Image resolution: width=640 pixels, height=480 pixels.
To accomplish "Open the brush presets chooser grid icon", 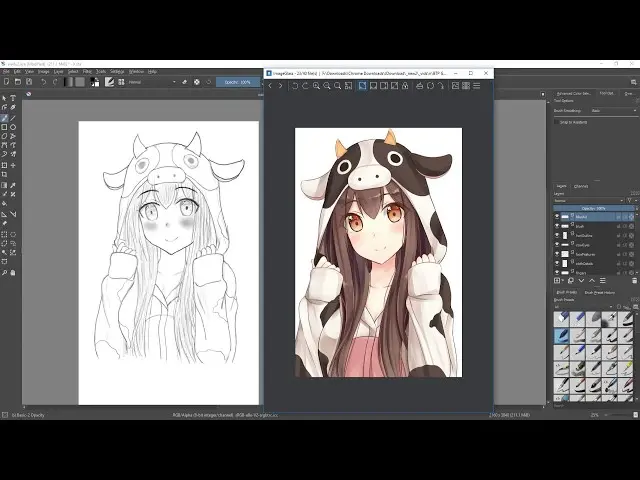I will coord(121,82).
